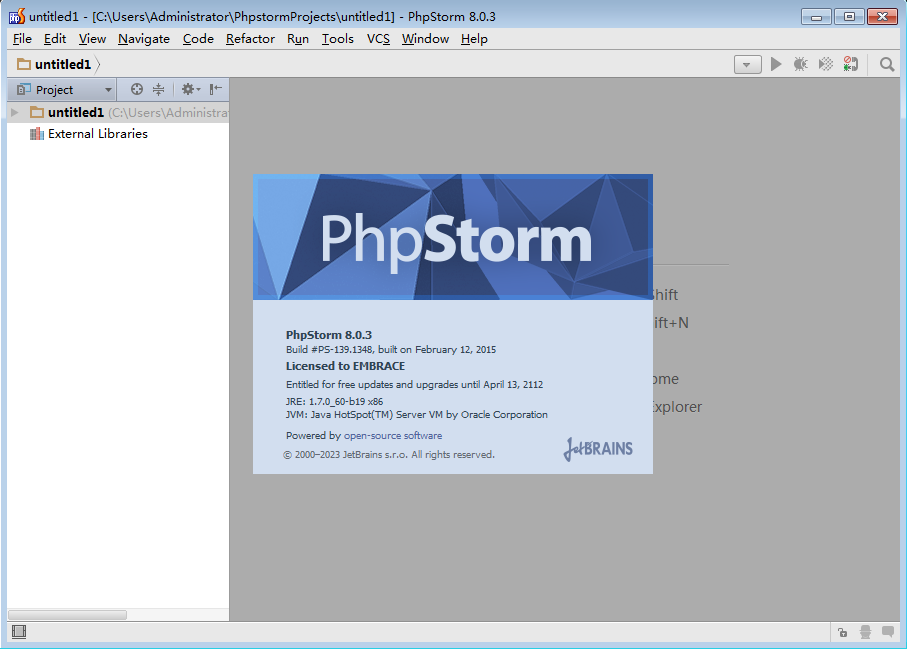Open the Code menu
907x649 pixels.
click(x=198, y=39)
